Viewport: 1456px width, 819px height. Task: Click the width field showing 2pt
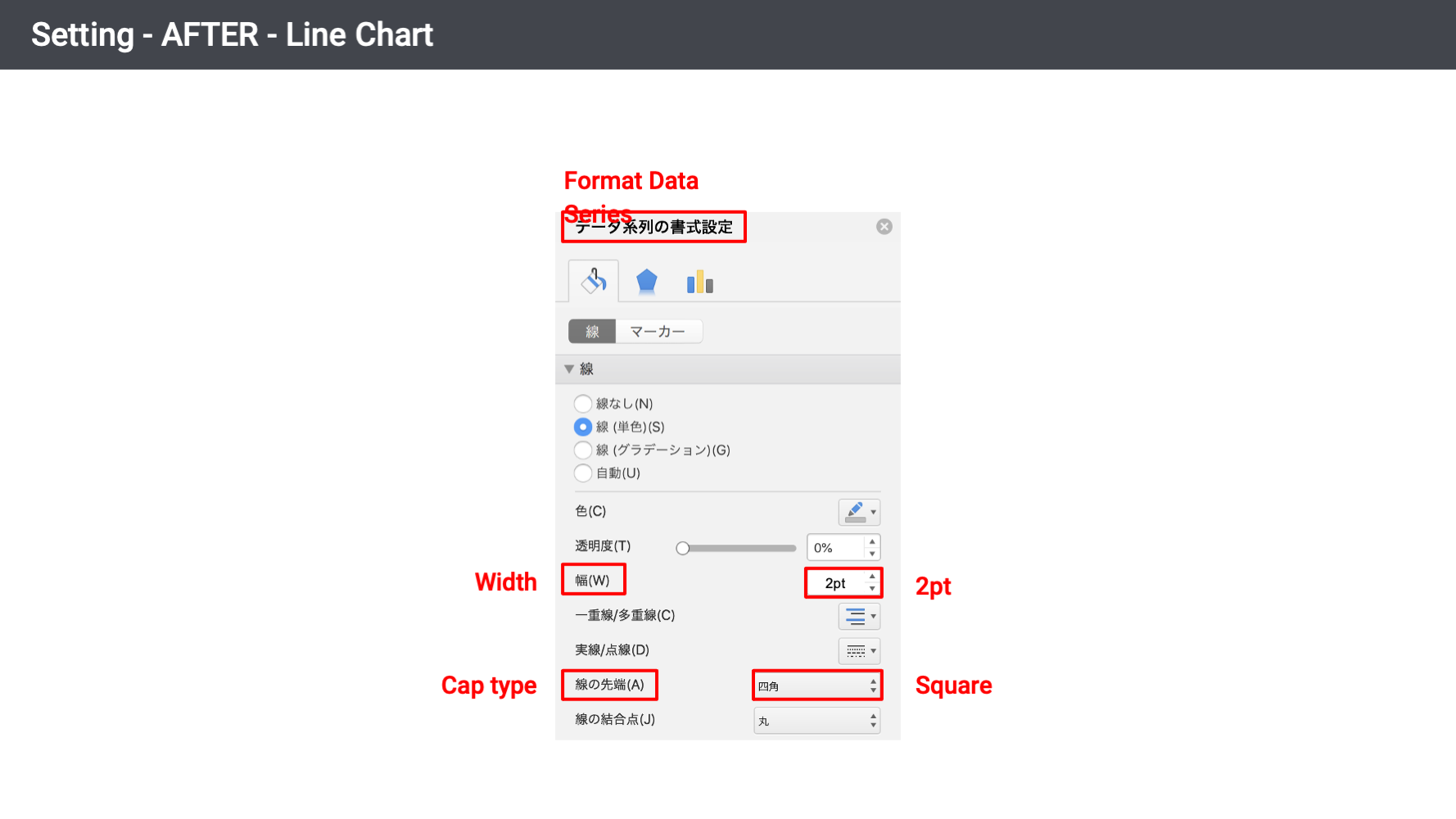point(835,583)
